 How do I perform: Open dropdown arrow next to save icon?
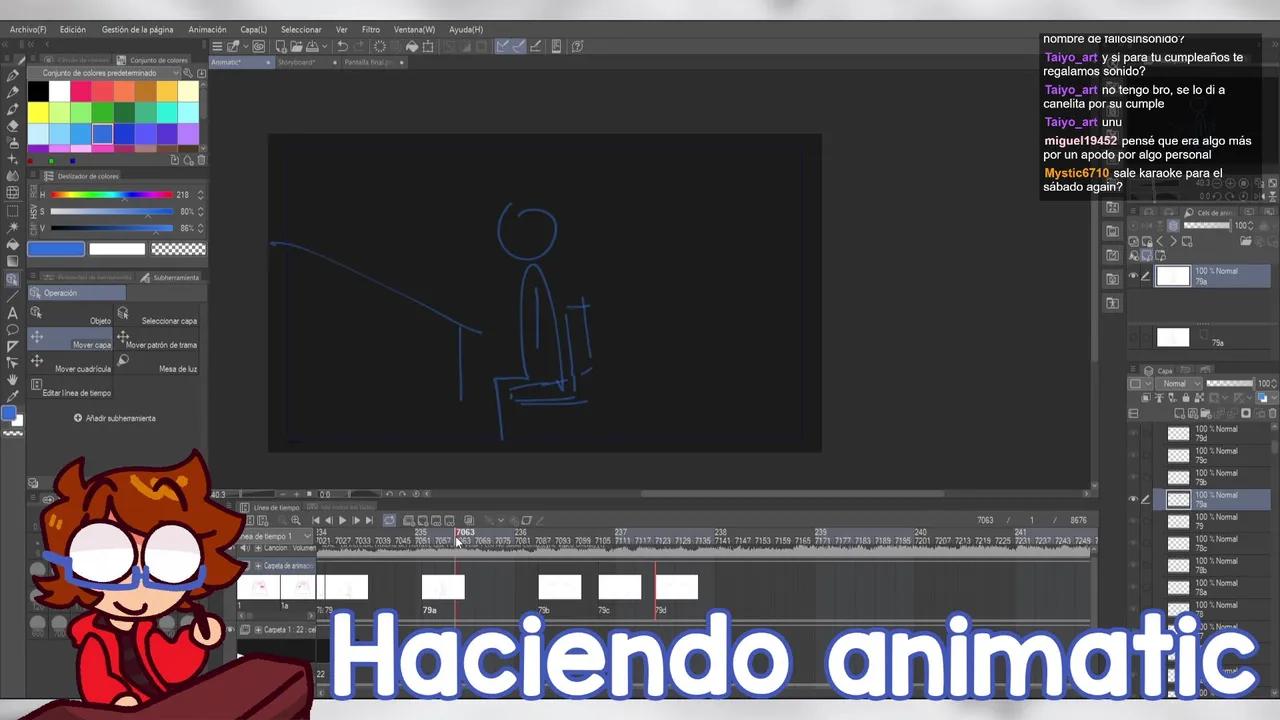point(325,46)
